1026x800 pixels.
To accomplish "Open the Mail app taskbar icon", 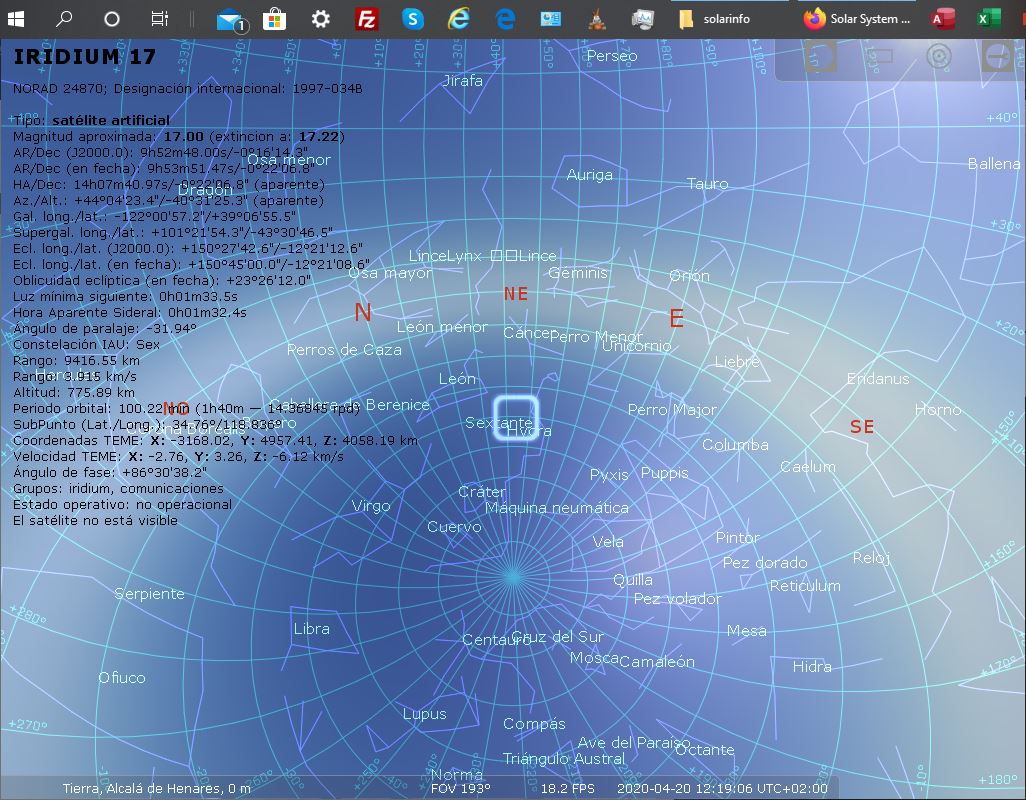I will (x=230, y=19).
